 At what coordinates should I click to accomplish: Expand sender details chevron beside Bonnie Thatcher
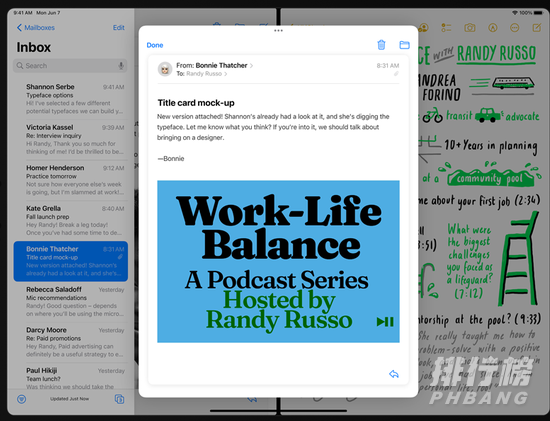[x=251, y=66]
